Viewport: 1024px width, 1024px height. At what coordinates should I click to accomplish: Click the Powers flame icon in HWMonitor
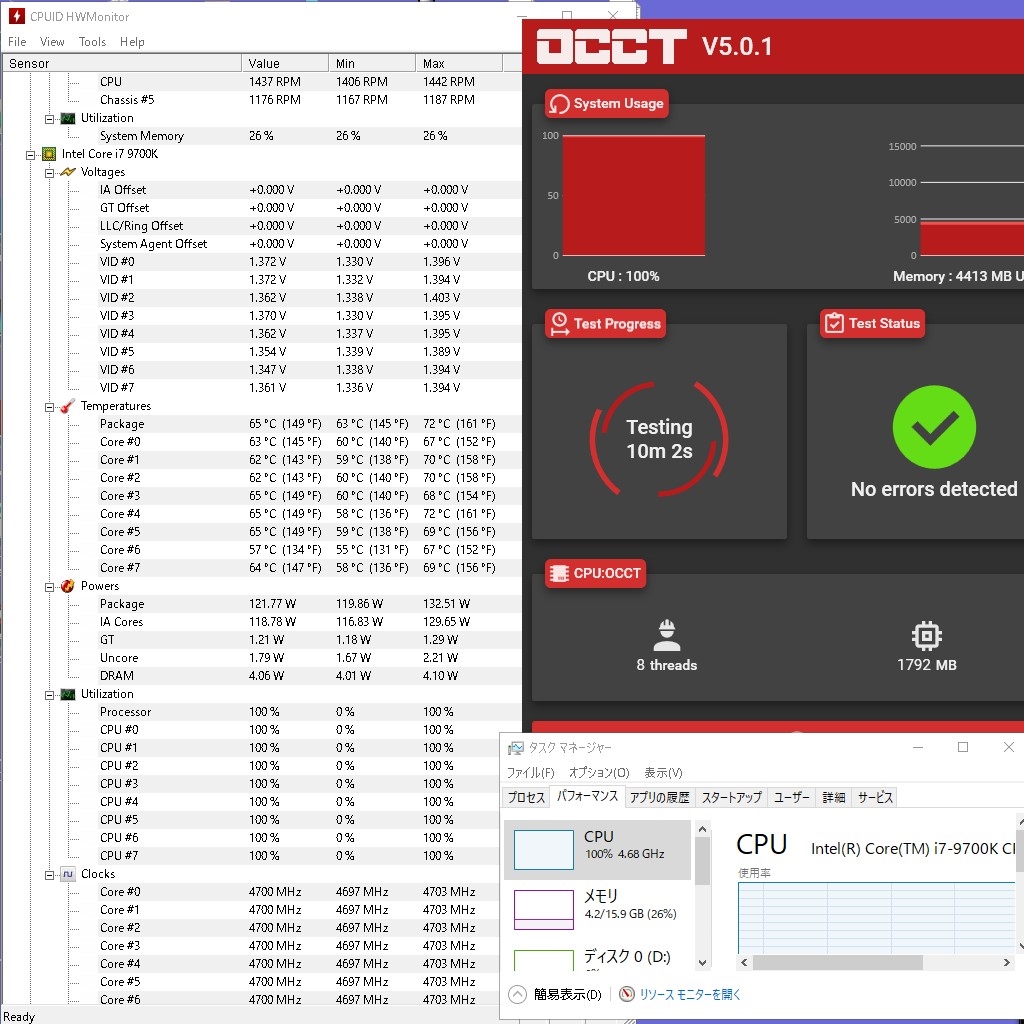tap(68, 586)
